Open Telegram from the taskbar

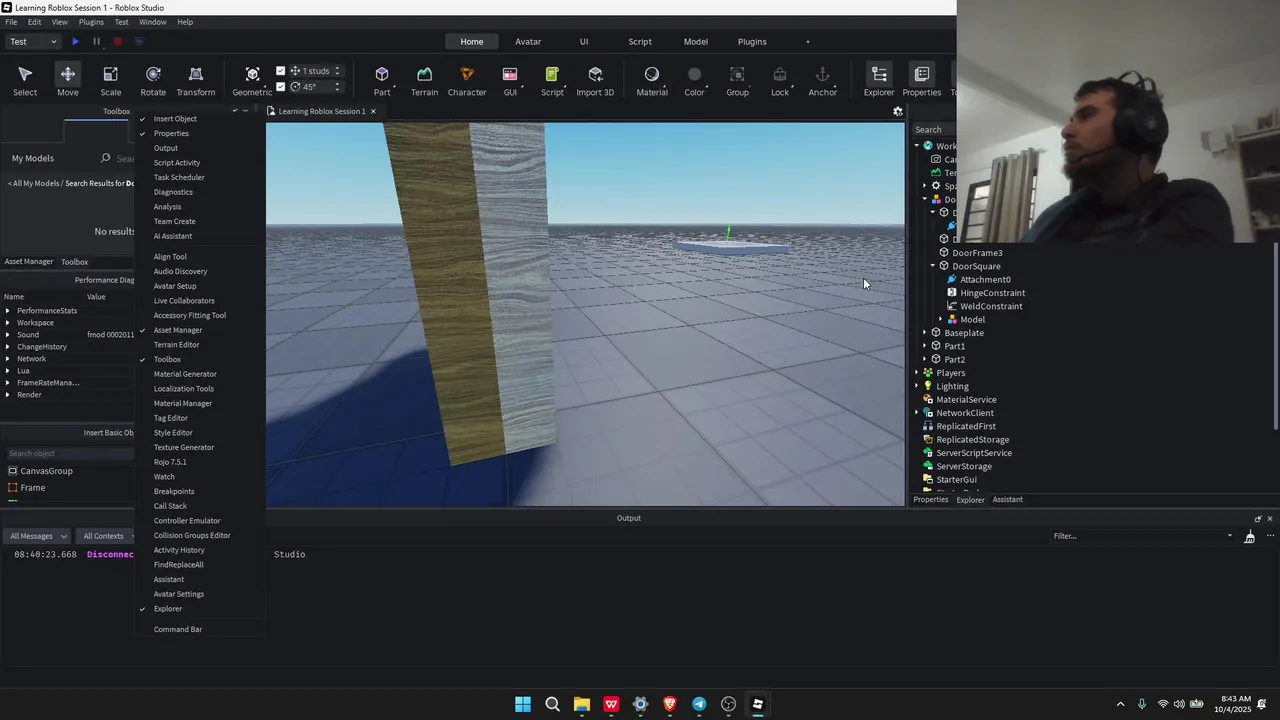(x=699, y=704)
